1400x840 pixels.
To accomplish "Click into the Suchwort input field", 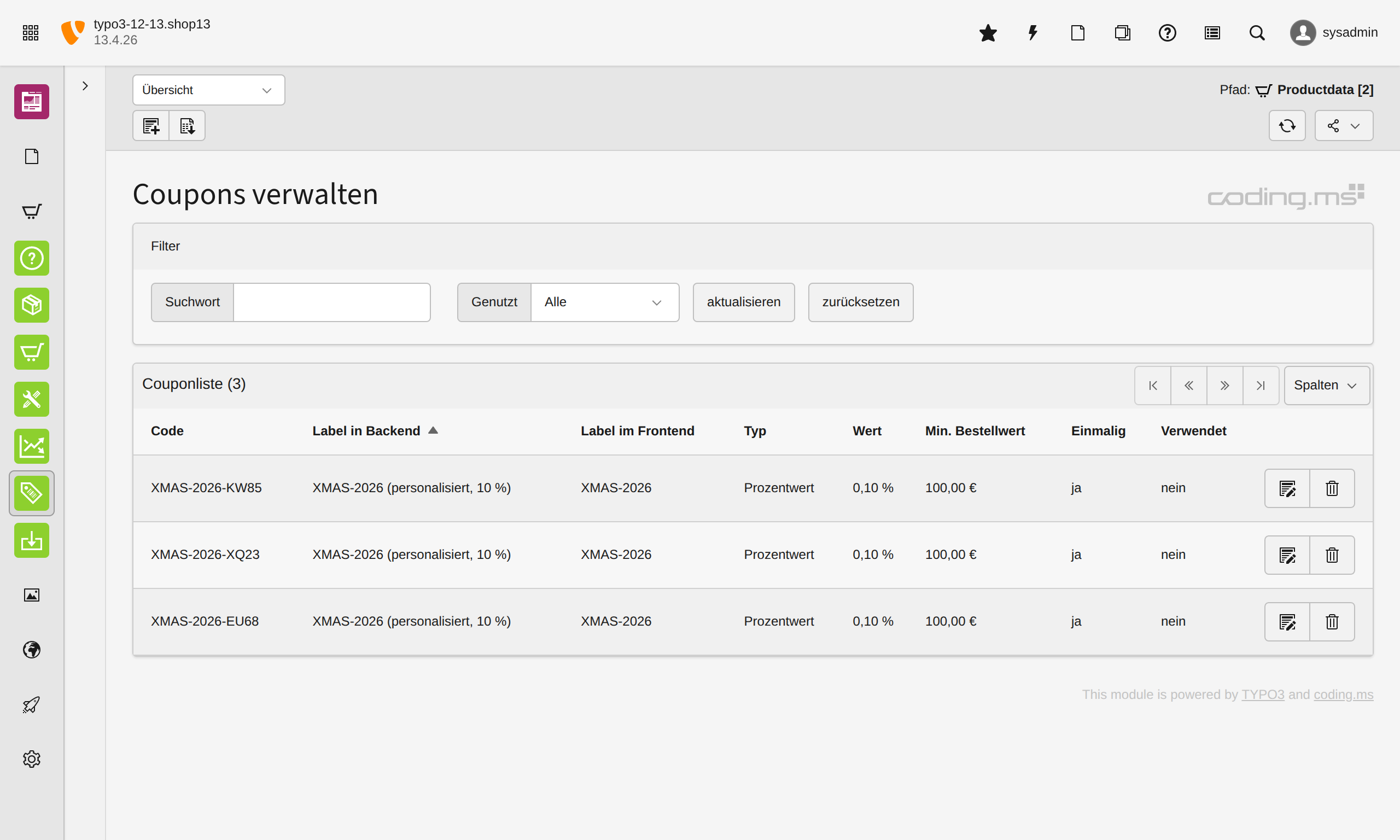I will pos(331,302).
